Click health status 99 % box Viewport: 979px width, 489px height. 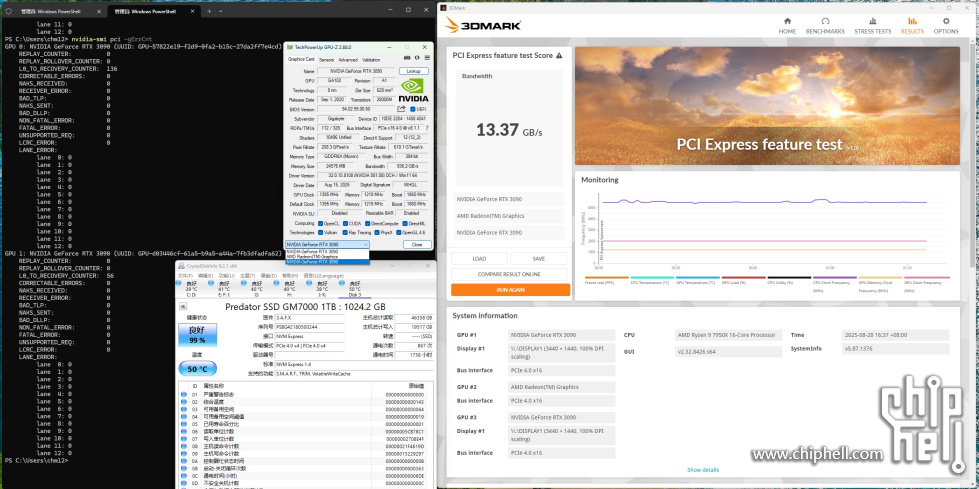pos(197,335)
